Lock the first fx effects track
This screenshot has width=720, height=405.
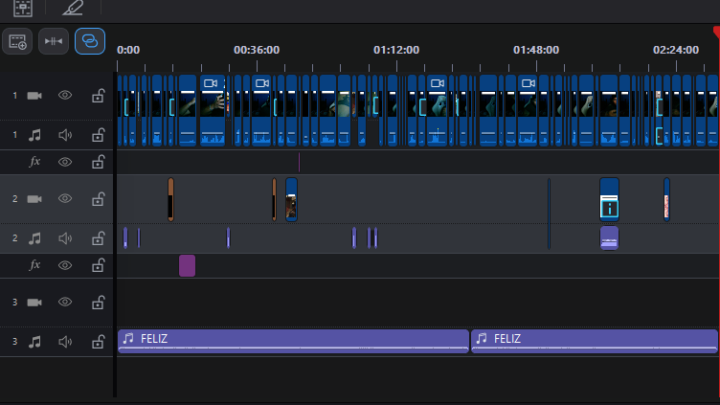[x=98, y=161]
